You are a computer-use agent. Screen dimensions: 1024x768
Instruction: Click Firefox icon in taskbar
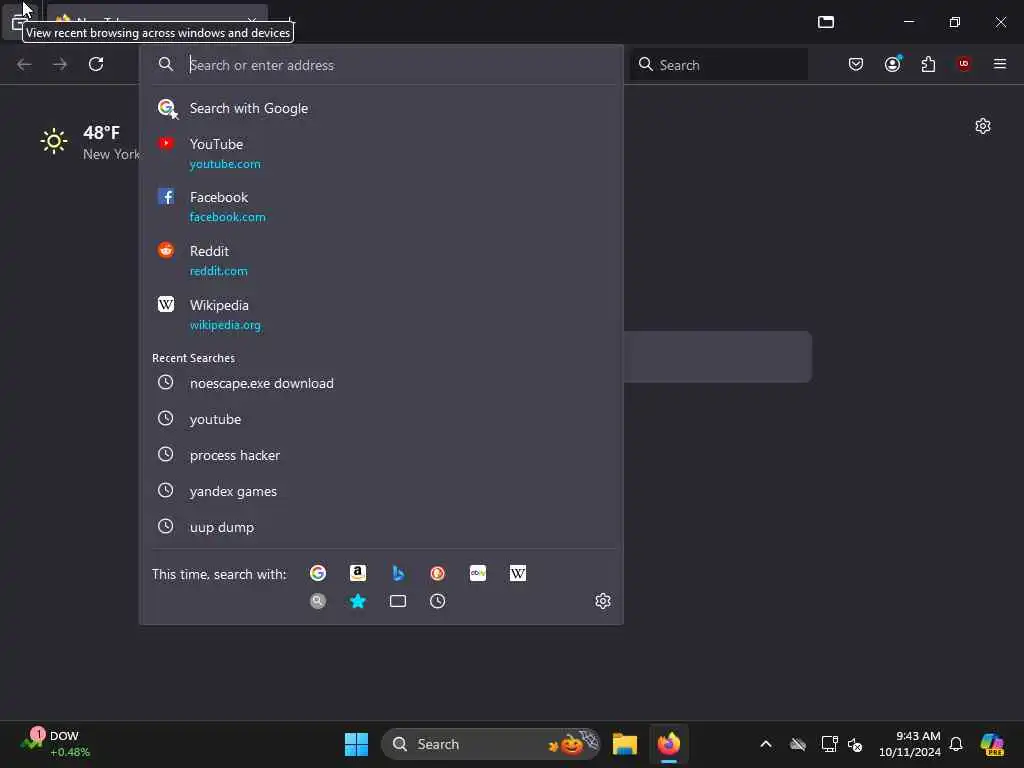point(669,744)
